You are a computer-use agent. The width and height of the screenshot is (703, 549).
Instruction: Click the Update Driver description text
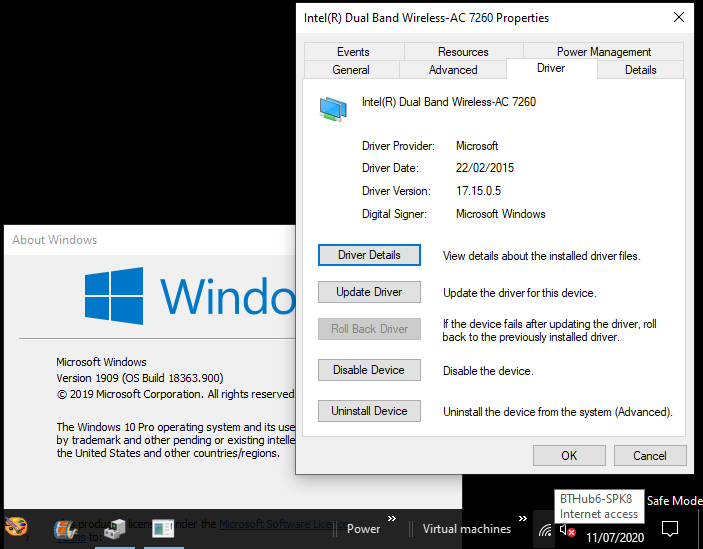click(520, 293)
